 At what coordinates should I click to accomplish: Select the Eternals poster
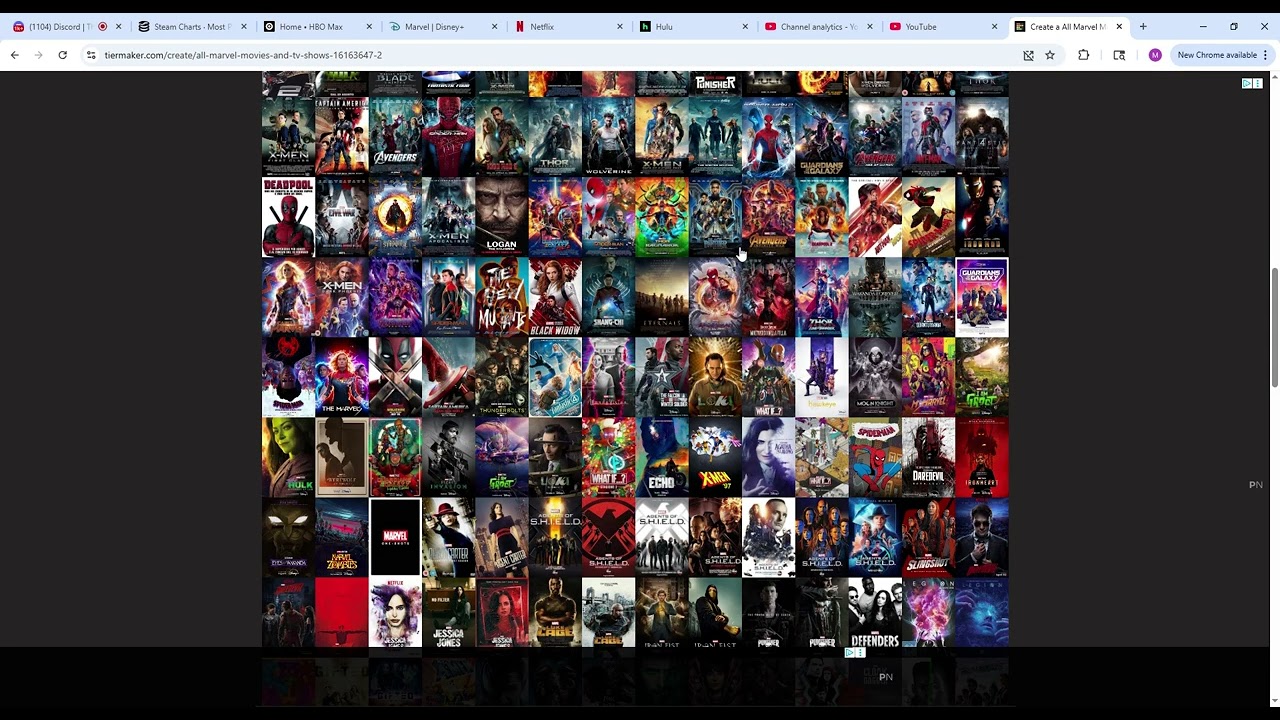(x=662, y=297)
